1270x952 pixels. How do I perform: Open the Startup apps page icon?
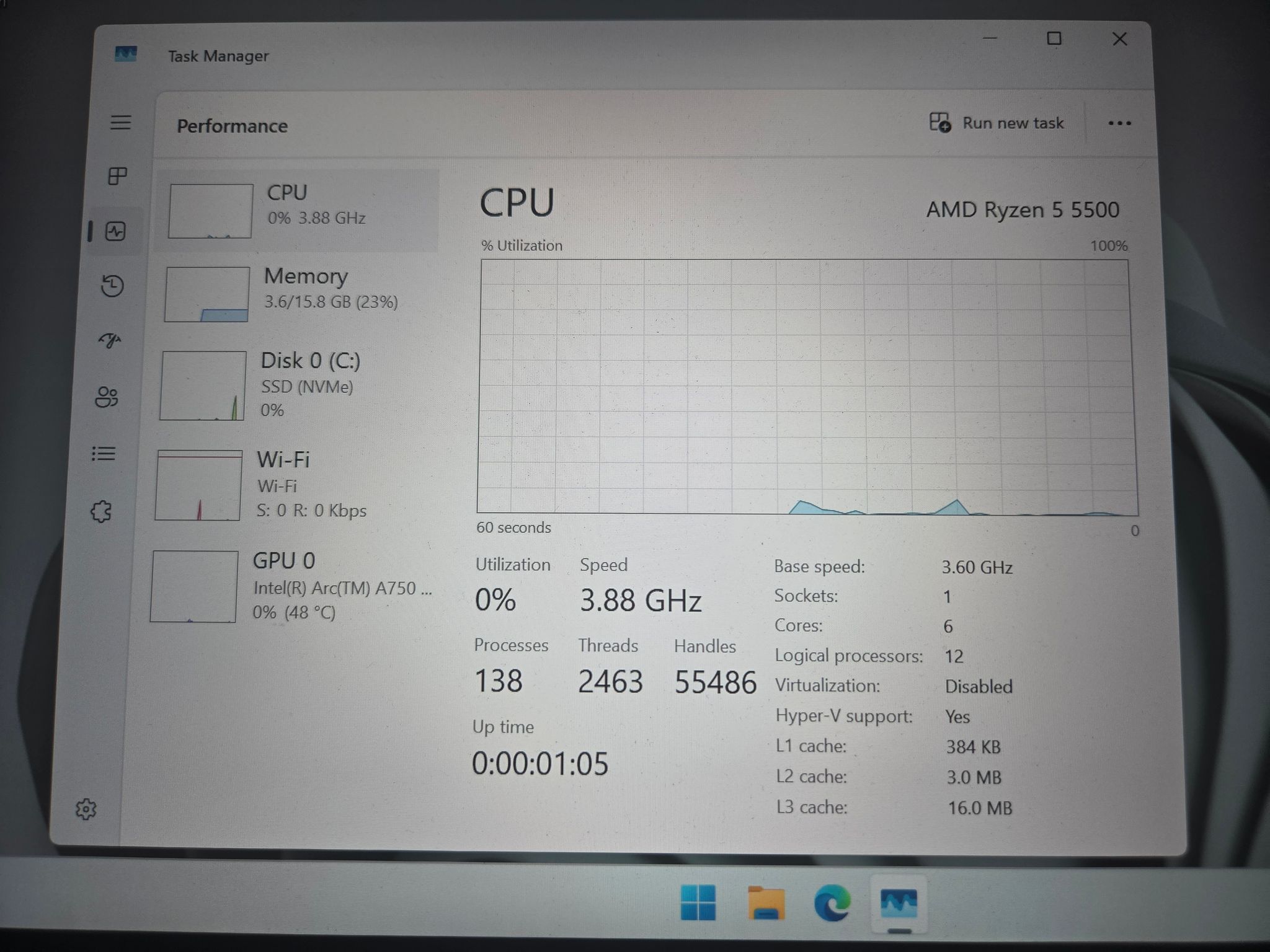click(110, 340)
